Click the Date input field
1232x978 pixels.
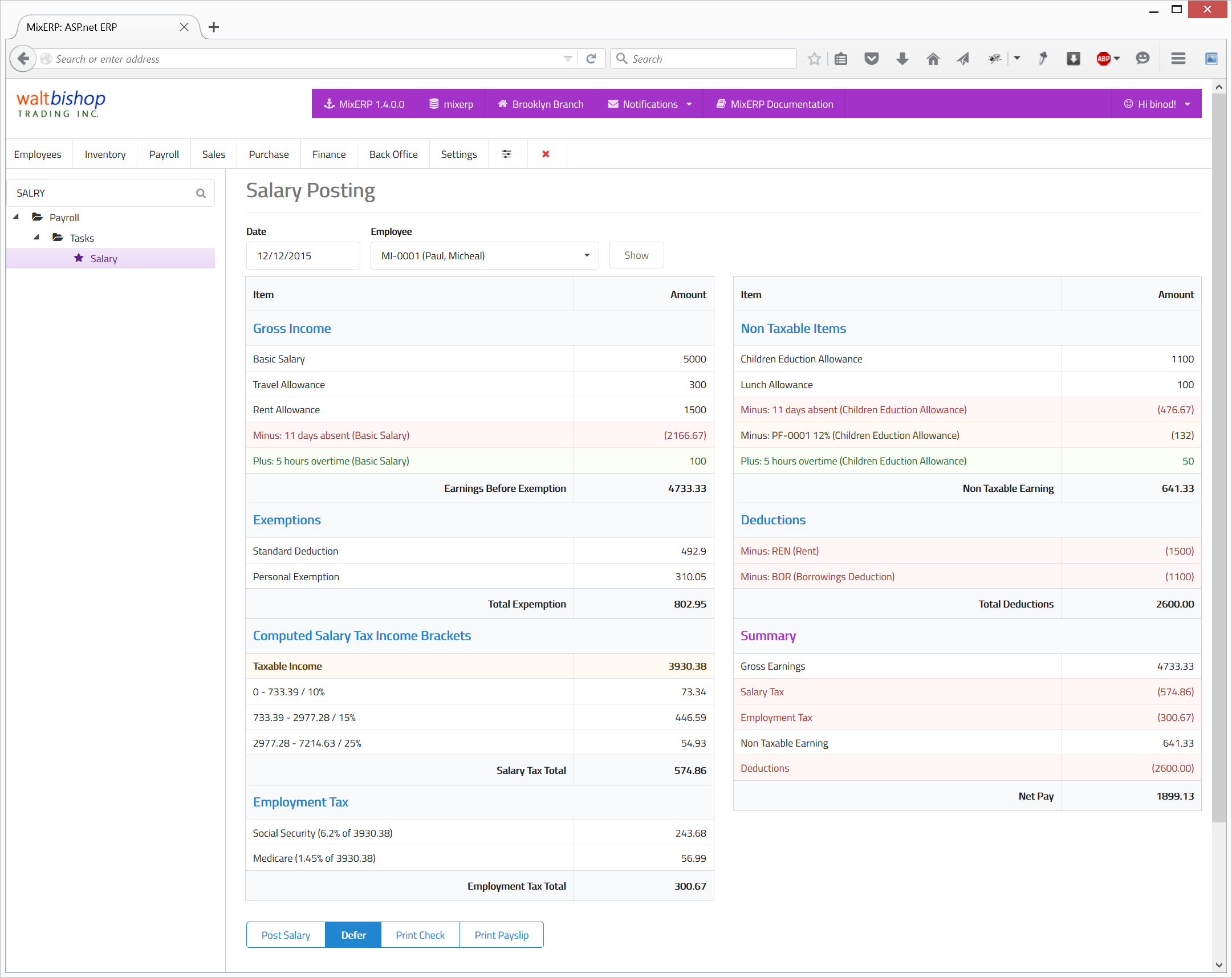coord(303,256)
